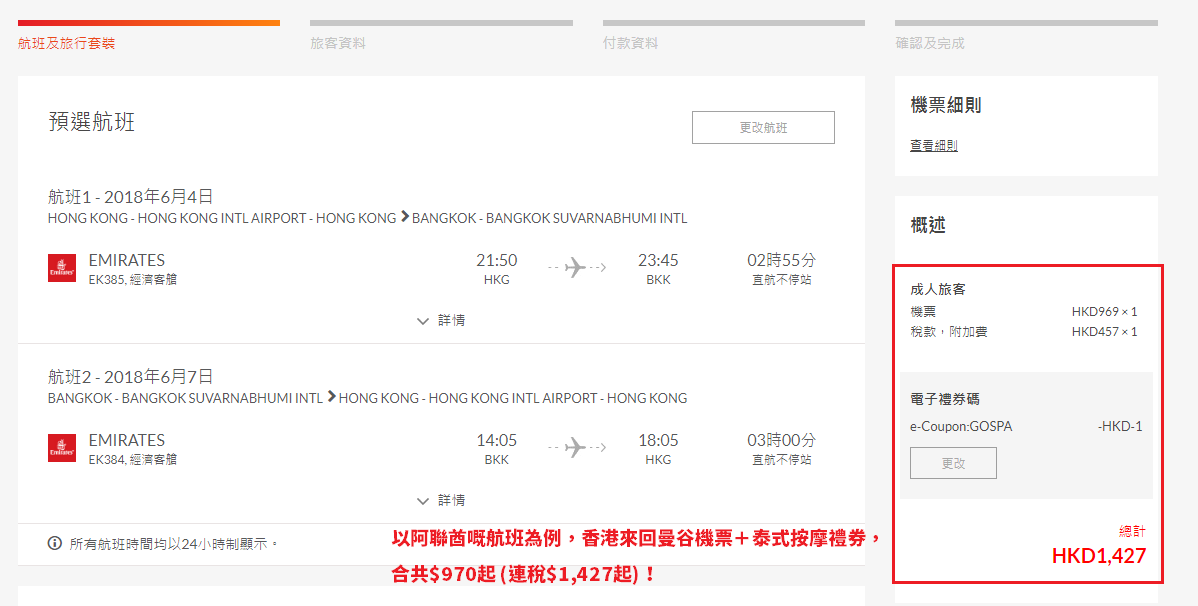Expand 詳情 for flight EK385

pos(441,320)
